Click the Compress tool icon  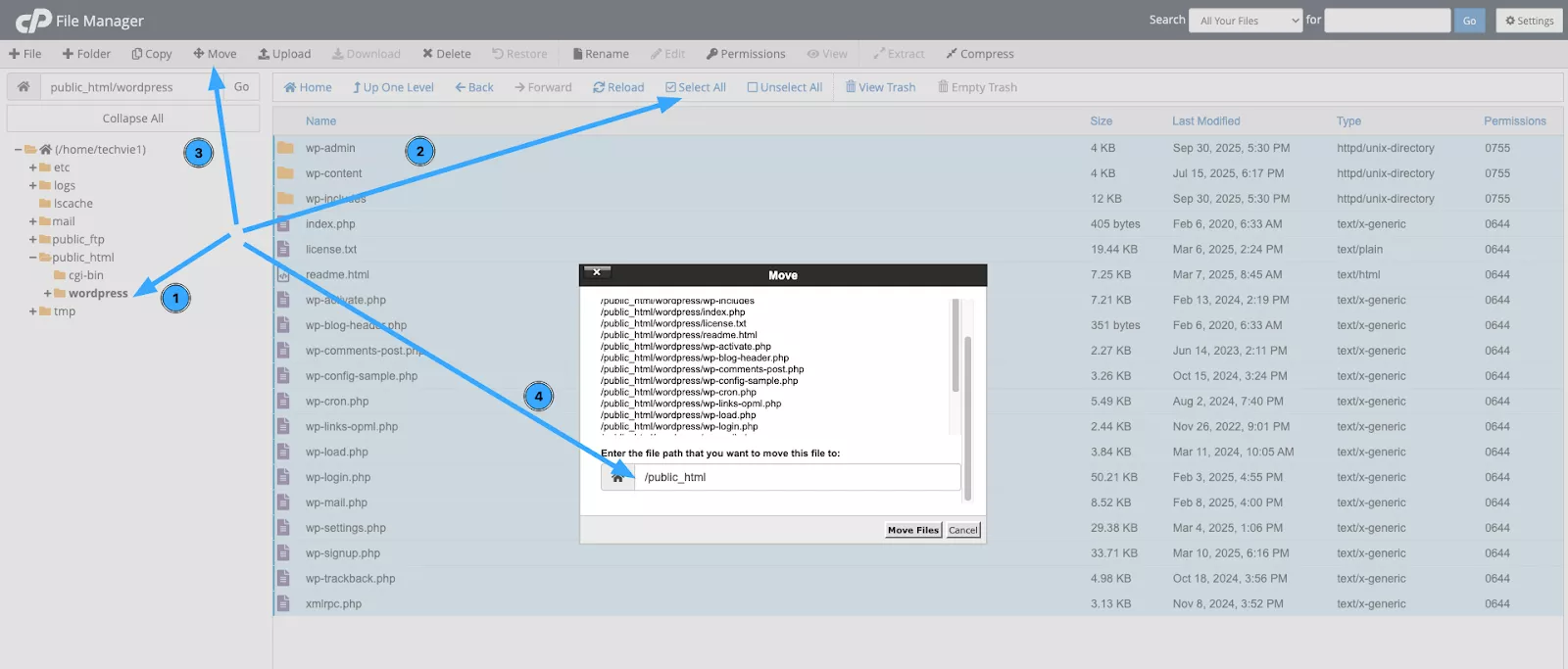point(952,54)
